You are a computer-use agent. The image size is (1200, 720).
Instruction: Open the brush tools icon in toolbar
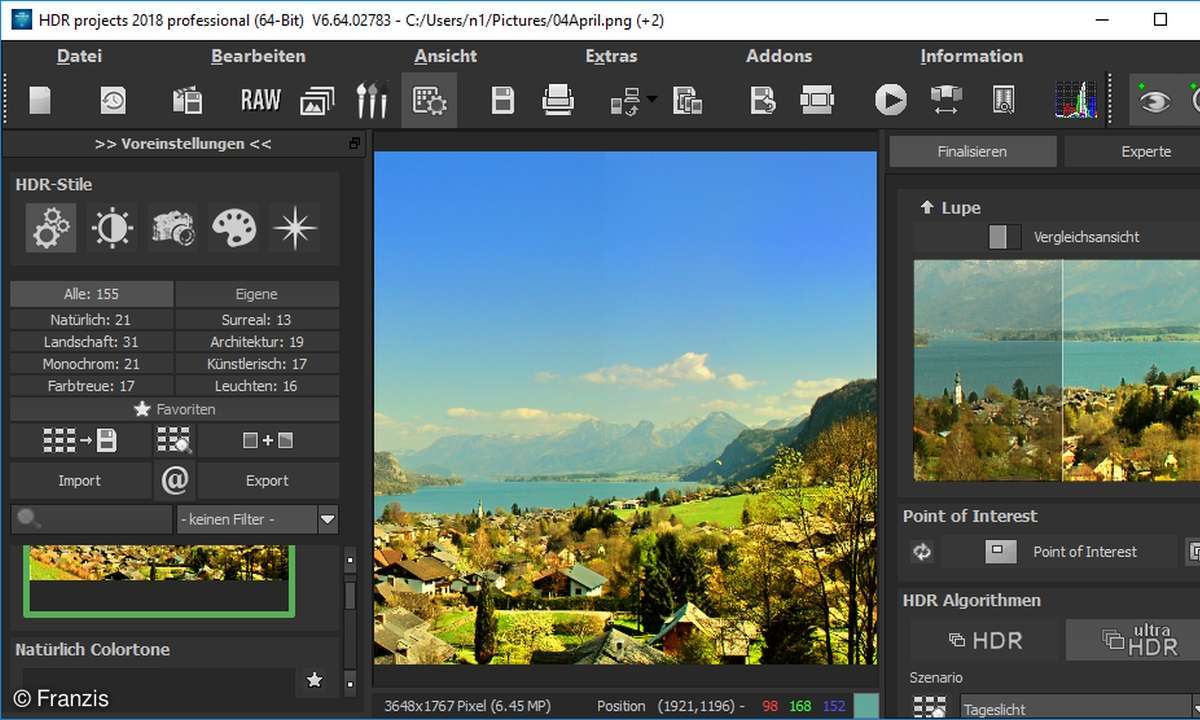tap(372, 100)
